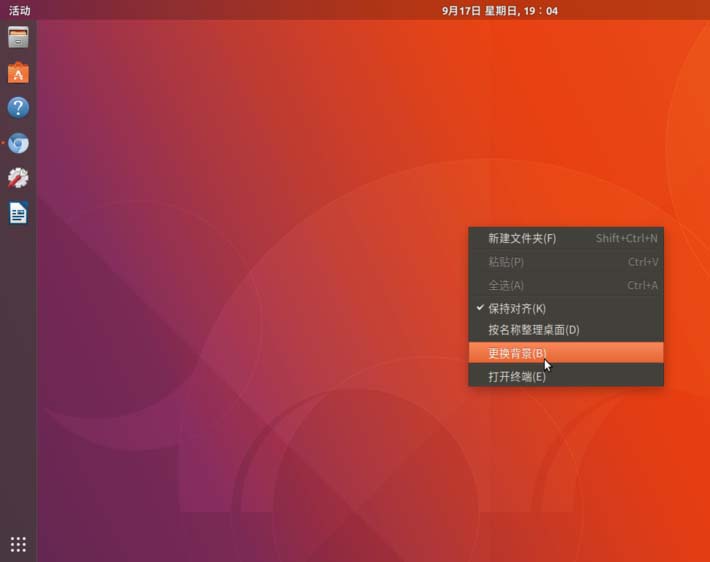Screen dimensions: 710x562
Task: Choose 更换背景(B) highlighted entry
Action: coord(566,353)
